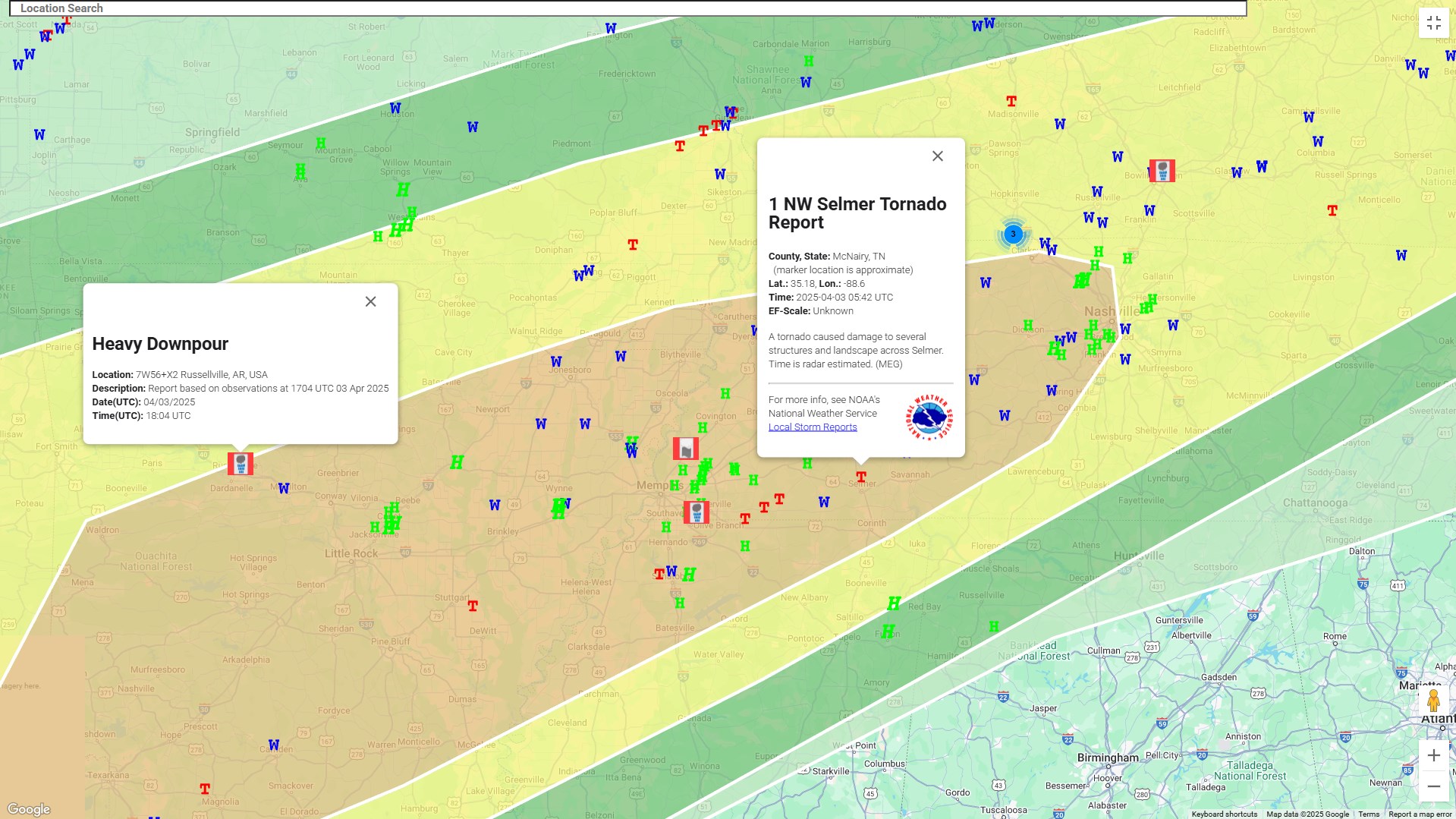
Task: Click the tornado icon near Bowling Green
Action: pyautogui.click(x=1161, y=171)
